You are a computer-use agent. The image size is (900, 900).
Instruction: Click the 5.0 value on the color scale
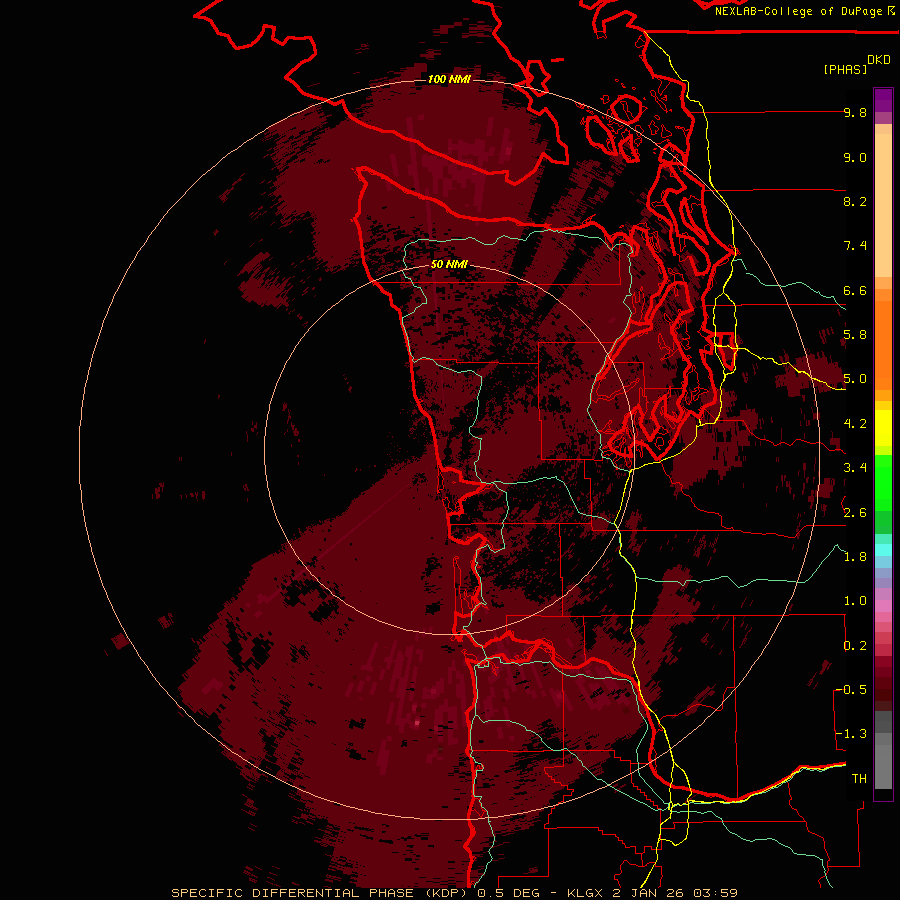(x=855, y=379)
